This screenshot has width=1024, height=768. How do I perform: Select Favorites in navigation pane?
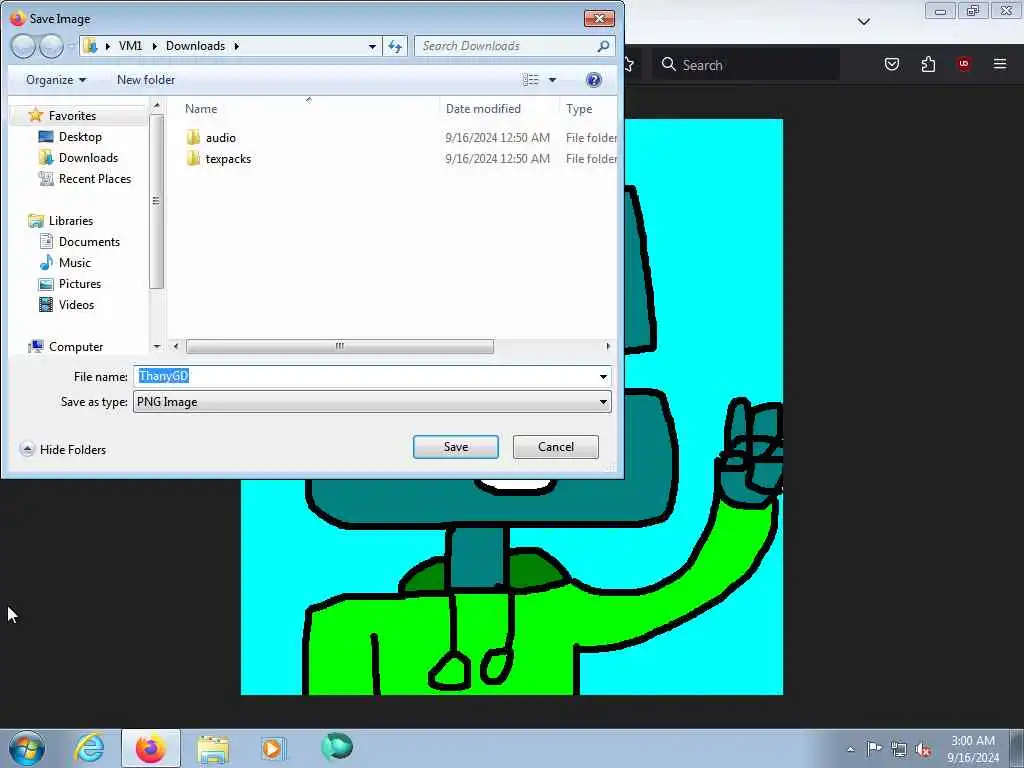pyautogui.click(x=72, y=116)
